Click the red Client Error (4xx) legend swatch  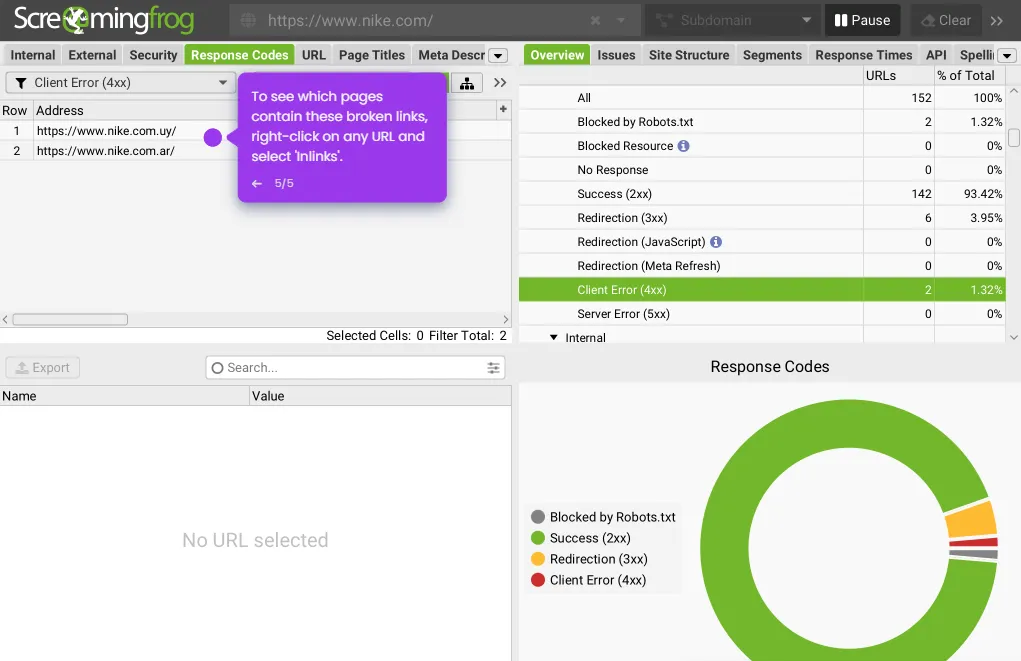coord(538,580)
